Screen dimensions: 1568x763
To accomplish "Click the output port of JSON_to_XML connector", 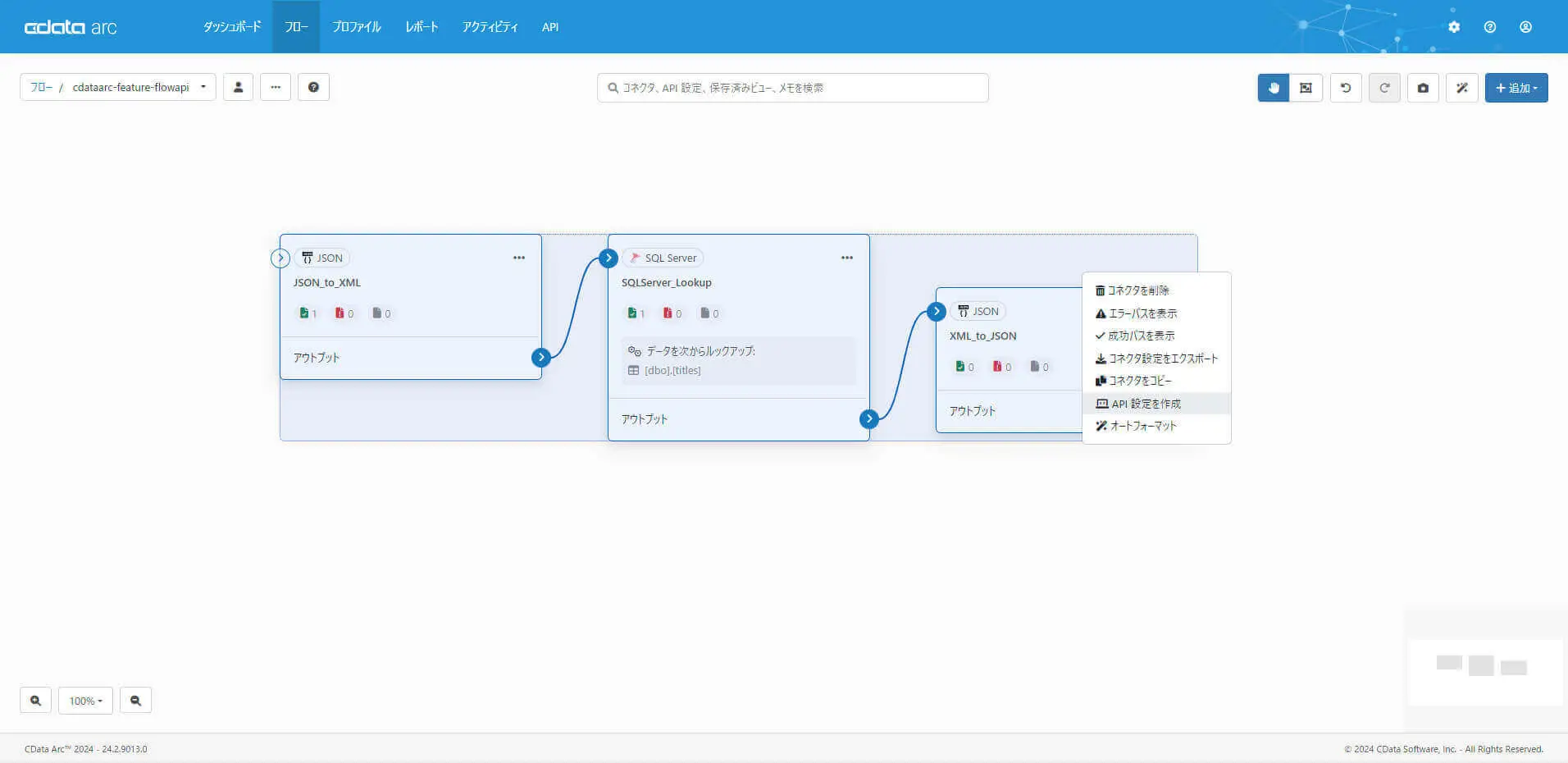I will click(541, 358).
